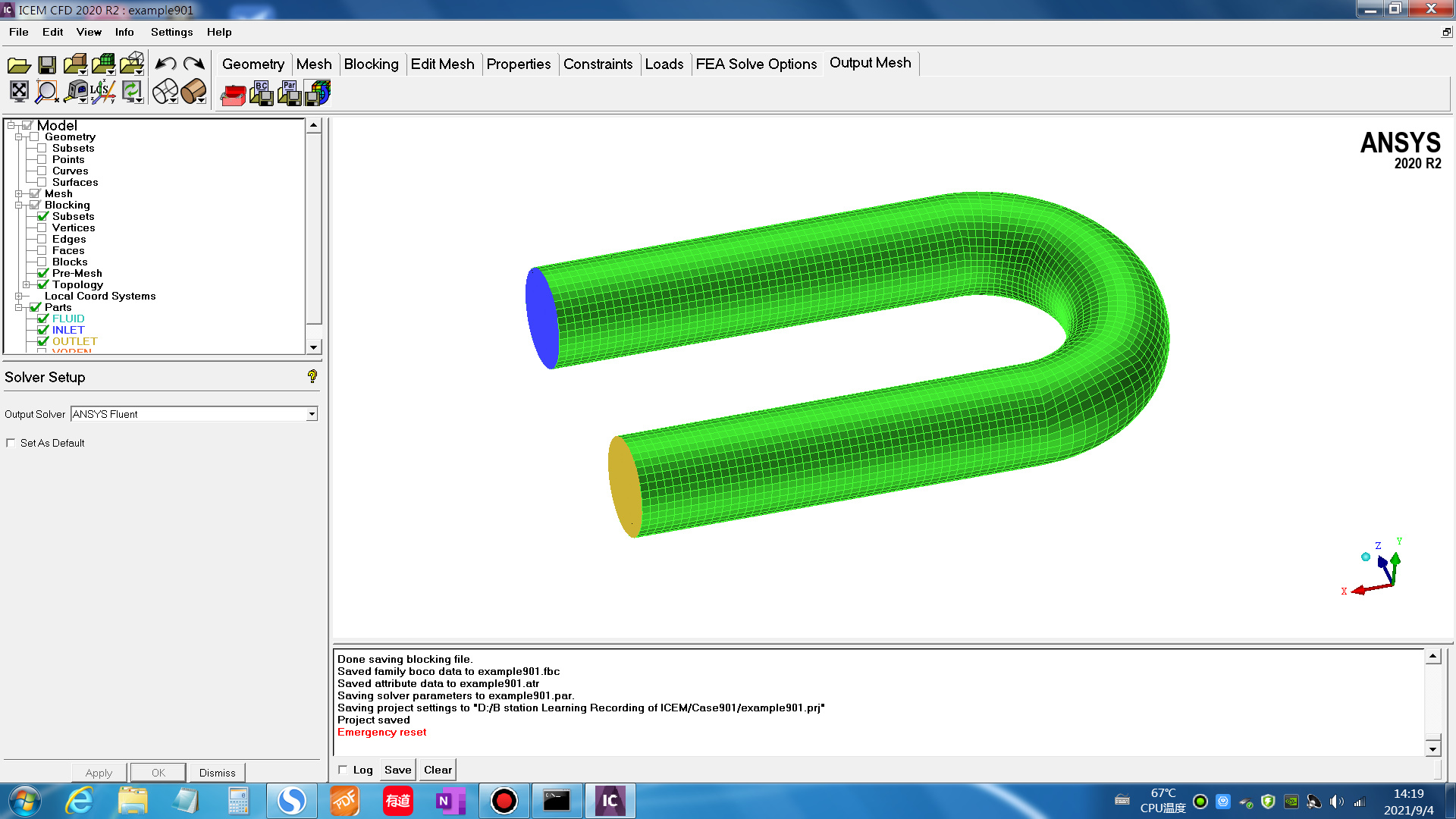Click the Measure Distance tape icon
1456x819 pixels.
coord(76,92)
